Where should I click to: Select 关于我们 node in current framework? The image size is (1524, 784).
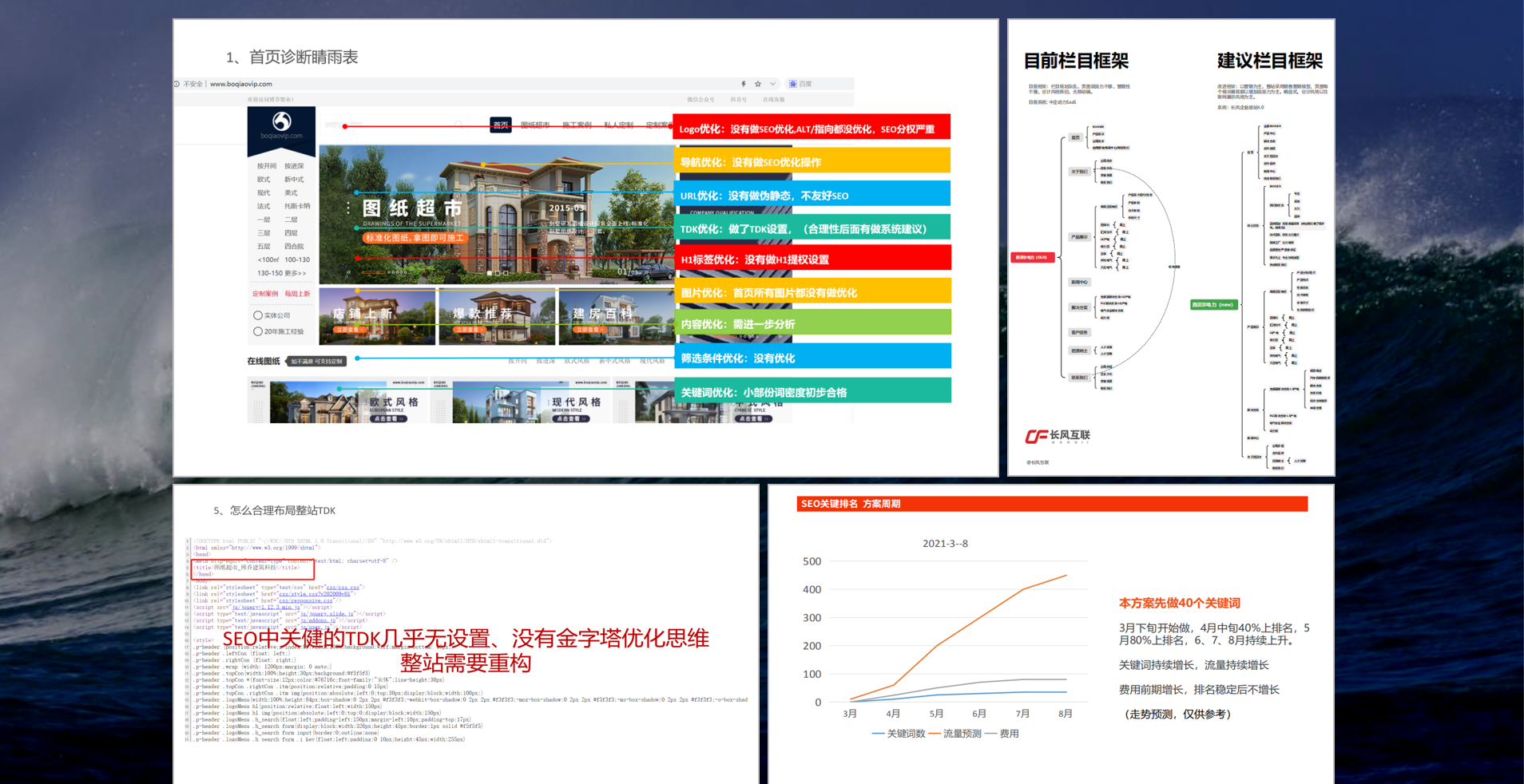click(x=1078, y=171)
